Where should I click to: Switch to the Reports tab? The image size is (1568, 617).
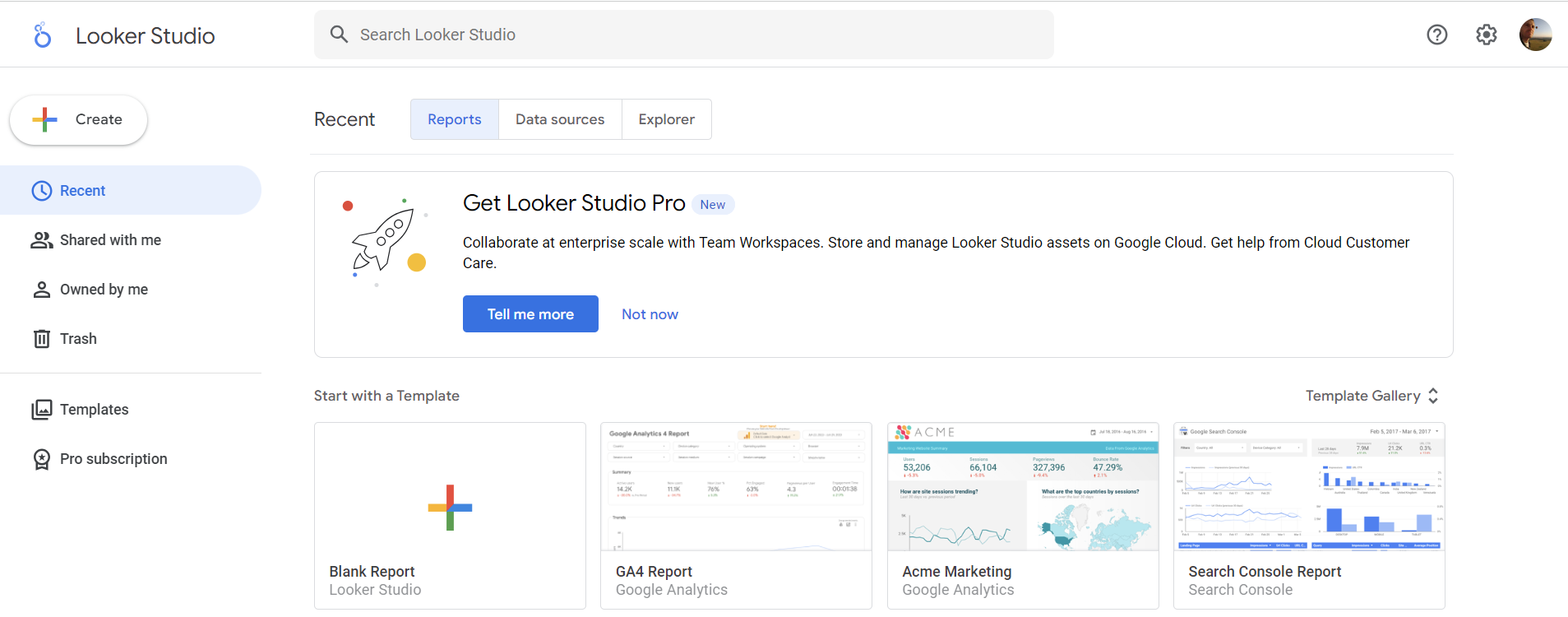pos(455,119)
